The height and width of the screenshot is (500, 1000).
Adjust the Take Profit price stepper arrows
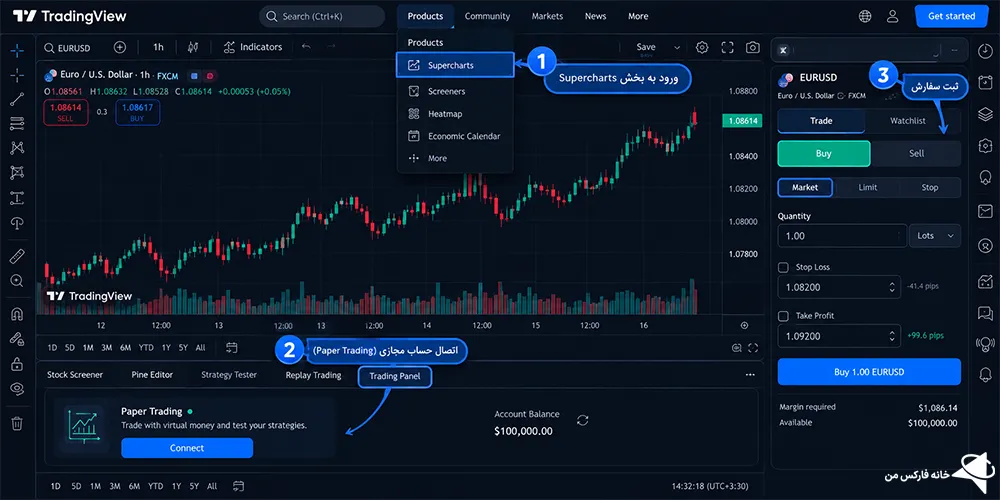pos(892,336)
